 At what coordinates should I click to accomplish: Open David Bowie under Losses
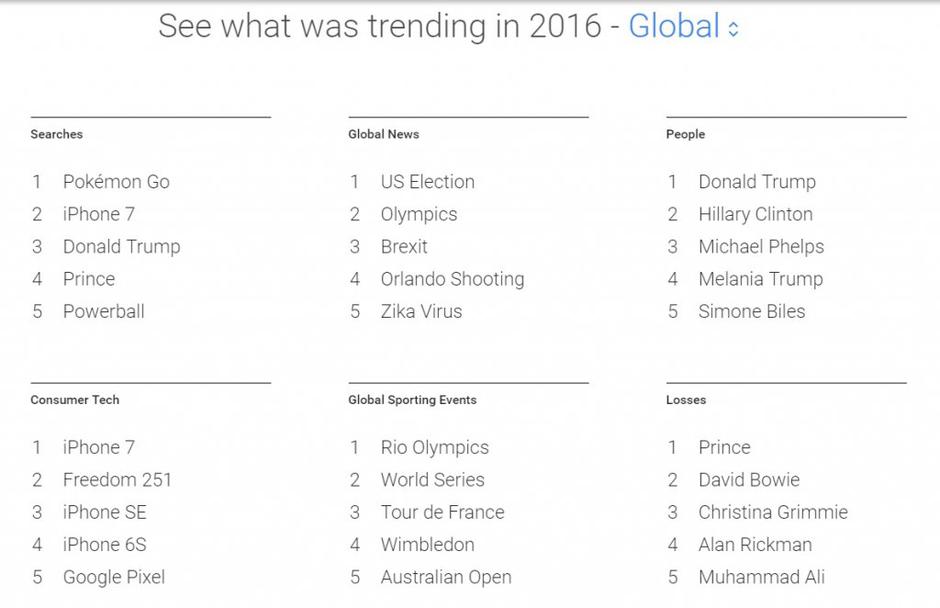[x=749, y=480]
